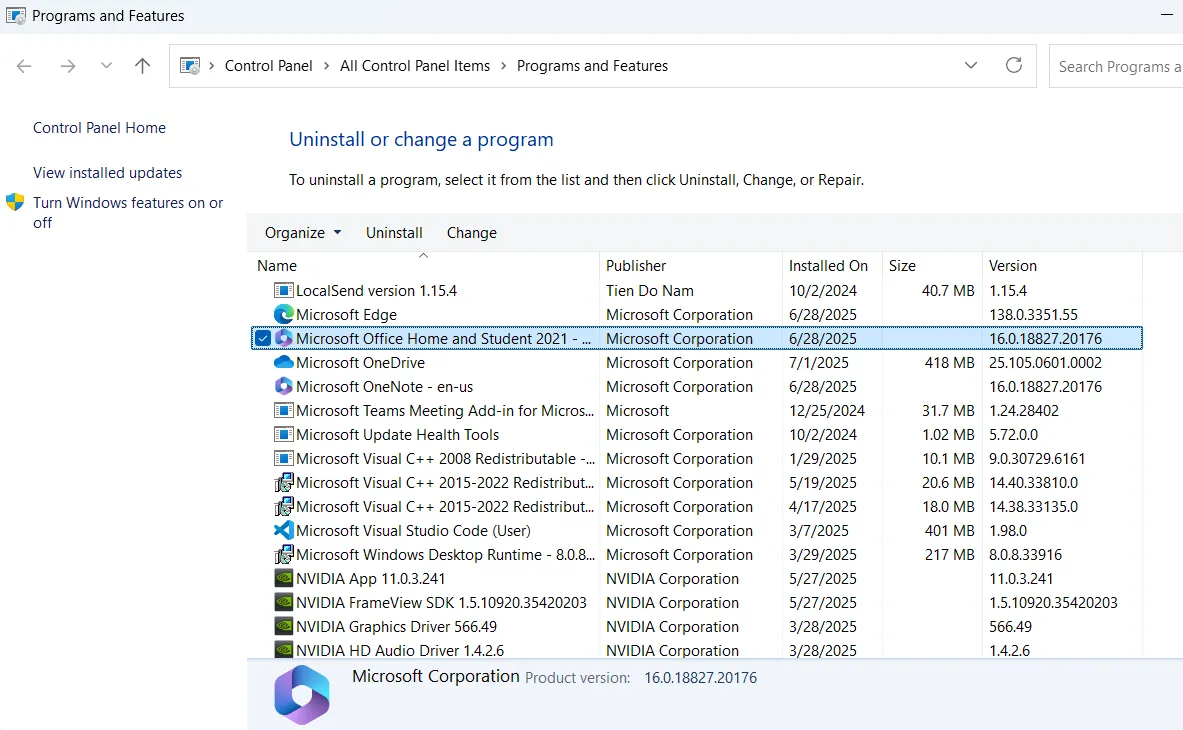Open the View installed updates link
The width and height of the screenshot is (1183, 730).
[x=107, y=172]
